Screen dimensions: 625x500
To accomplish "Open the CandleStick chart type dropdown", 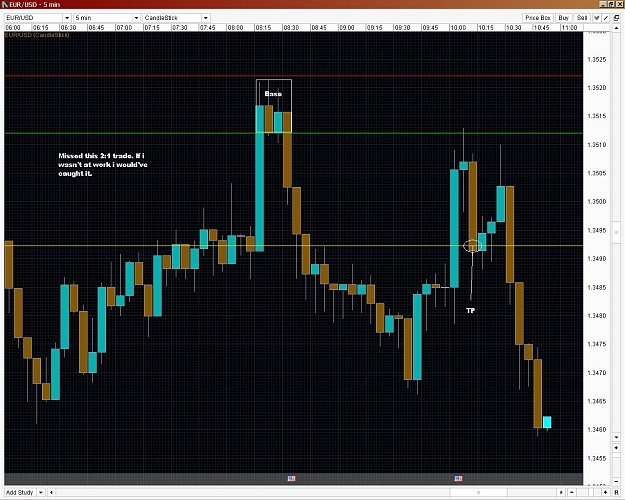I will pos(206,18).
